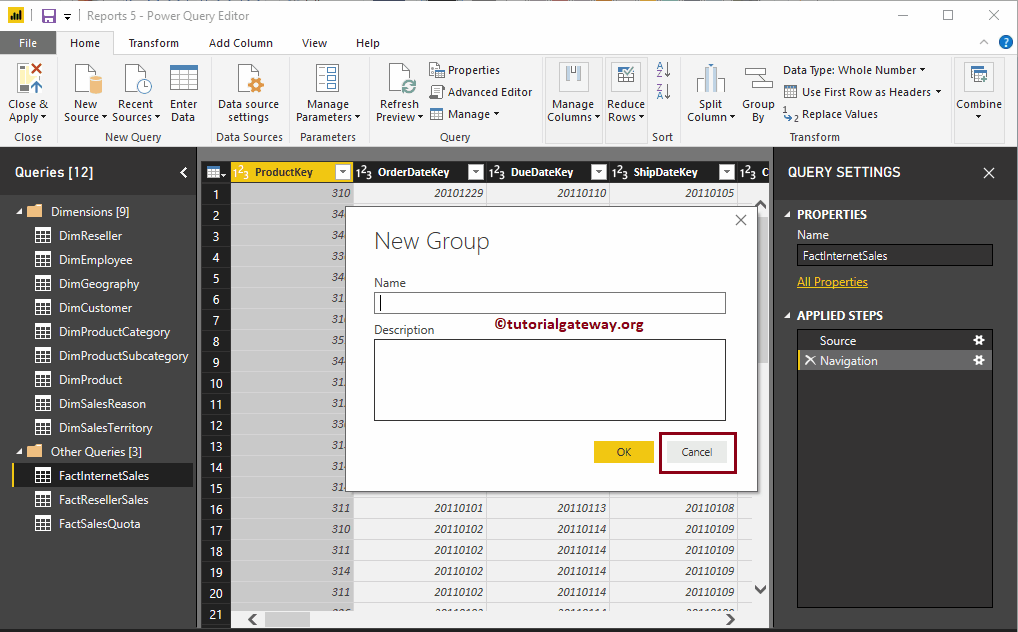
Task: Click the Help question mark icon
Action: coord(1005,43)
